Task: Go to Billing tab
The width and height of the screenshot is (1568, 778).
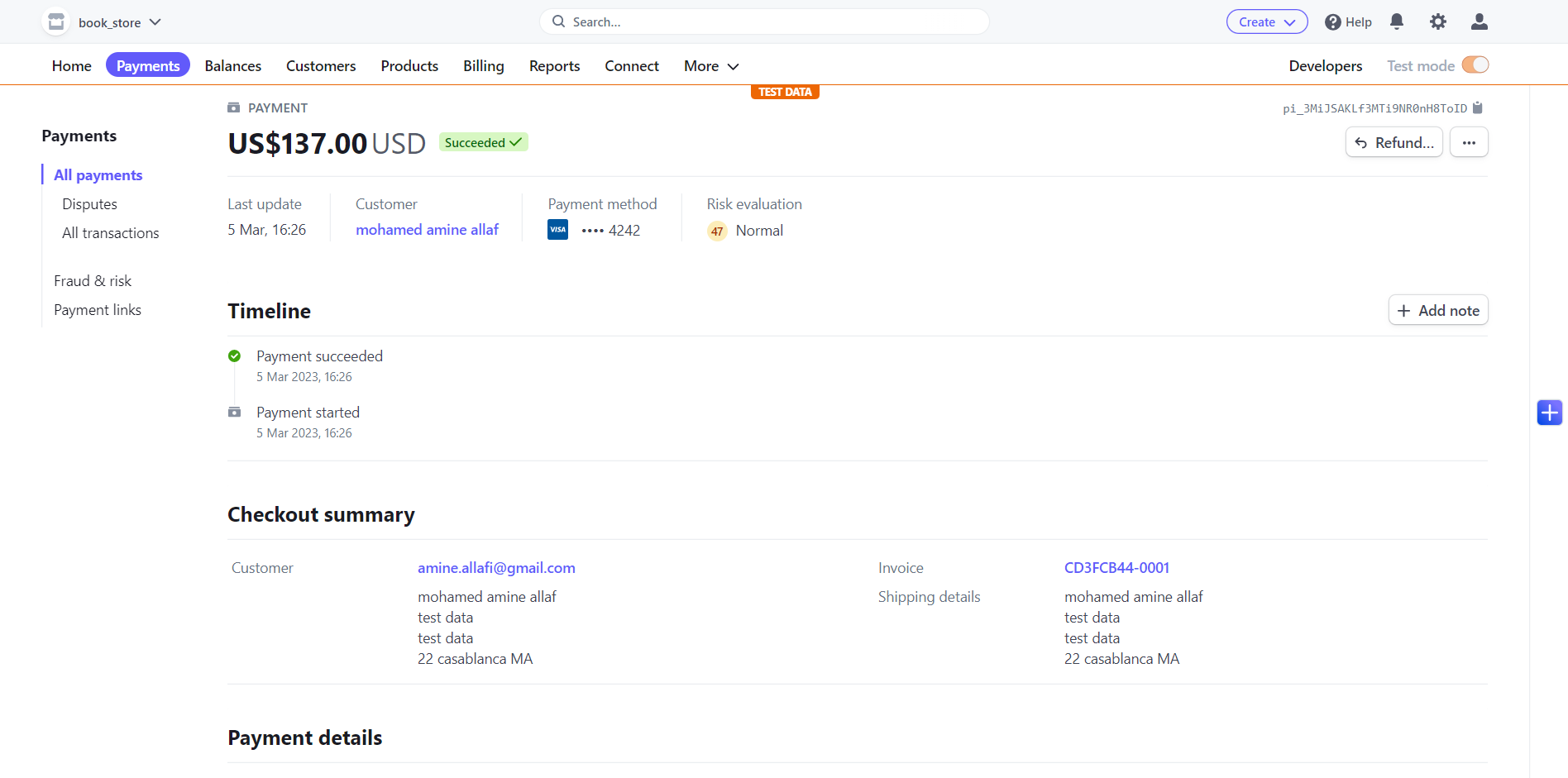Action: pos(484,66)
